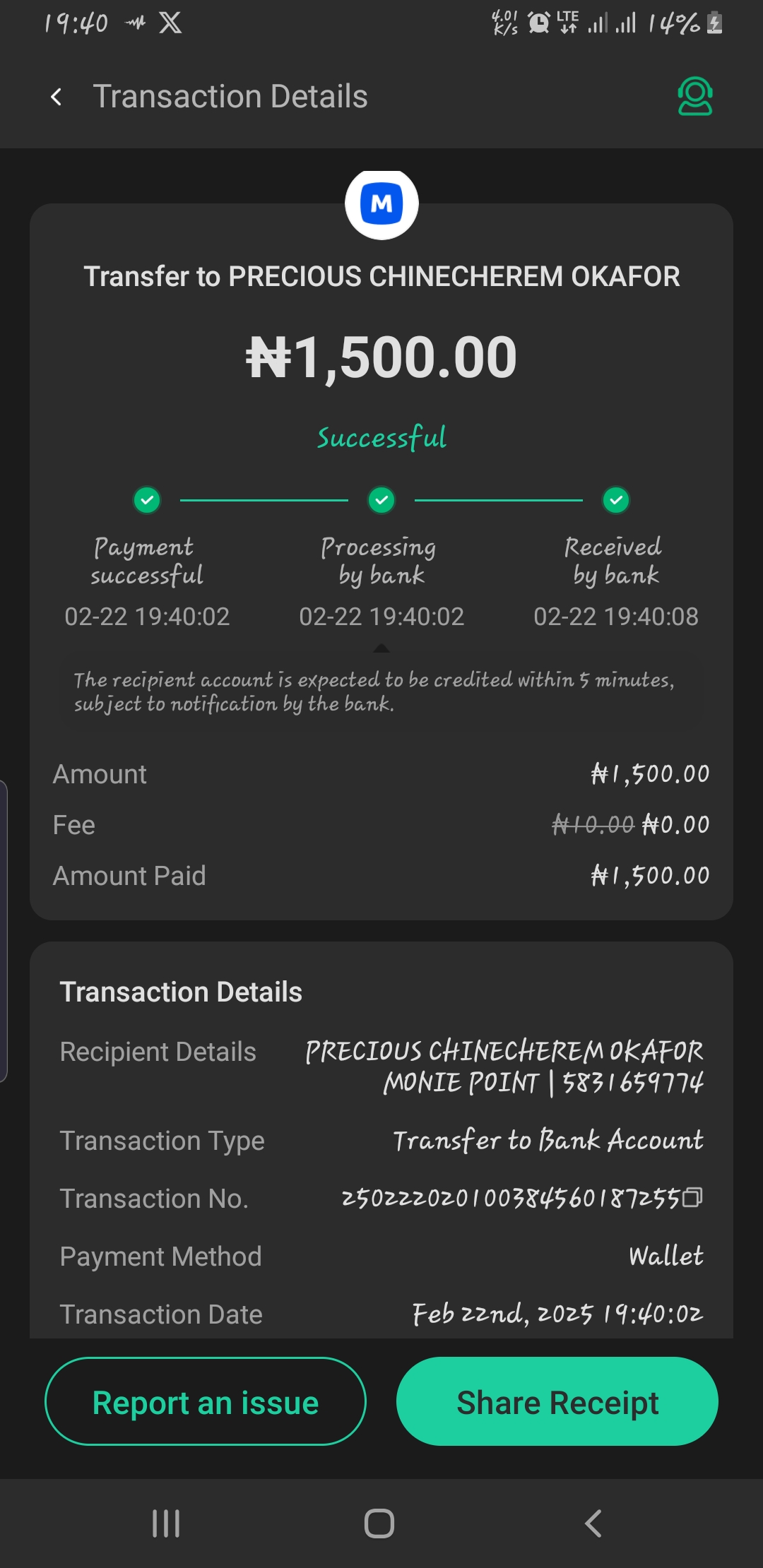The image size is (763, 1568).
Task: Tap the green Successful status text
Action: click(x=381, y=438)
